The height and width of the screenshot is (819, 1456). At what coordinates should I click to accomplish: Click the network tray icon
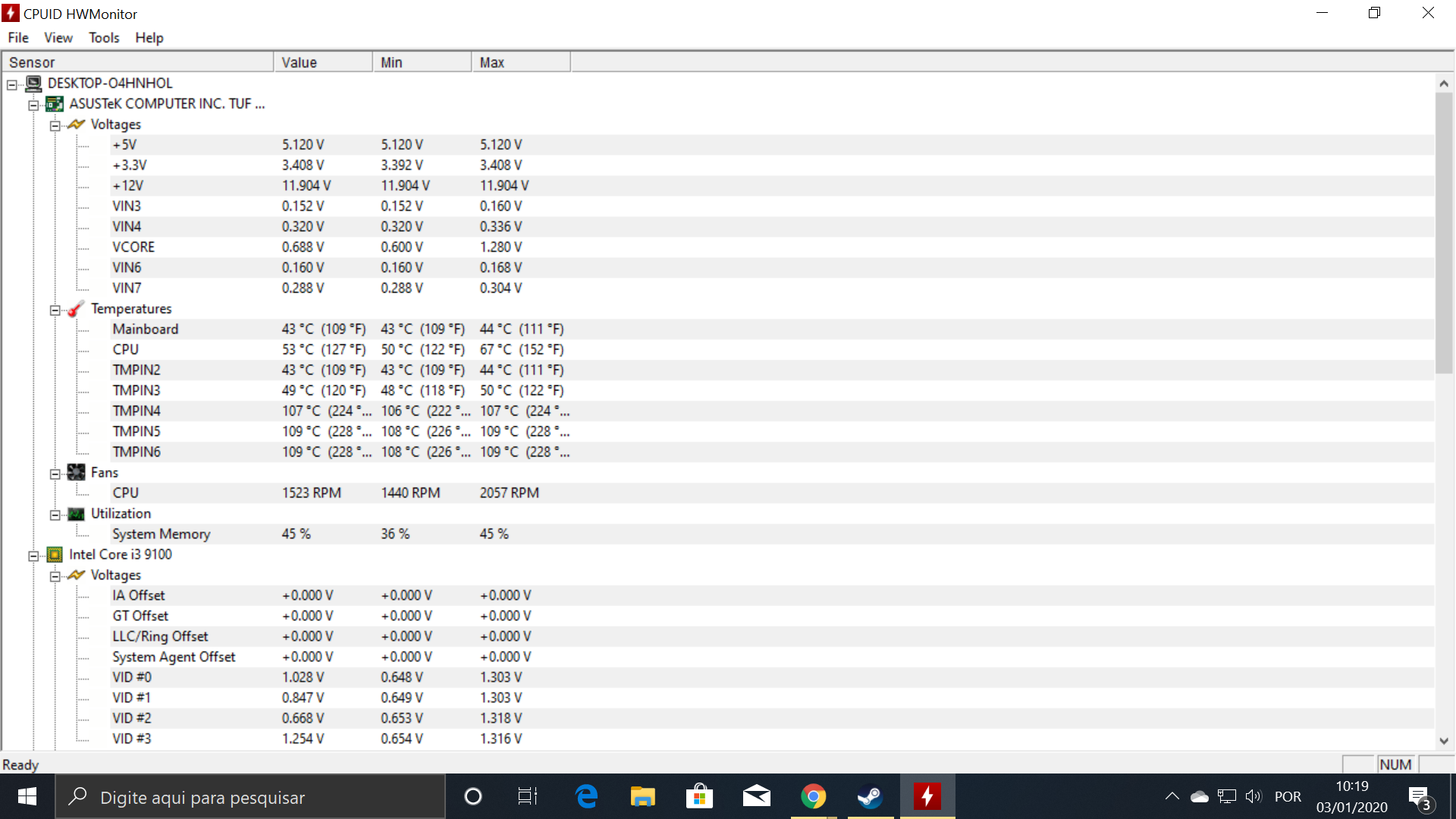(1227, 796)
